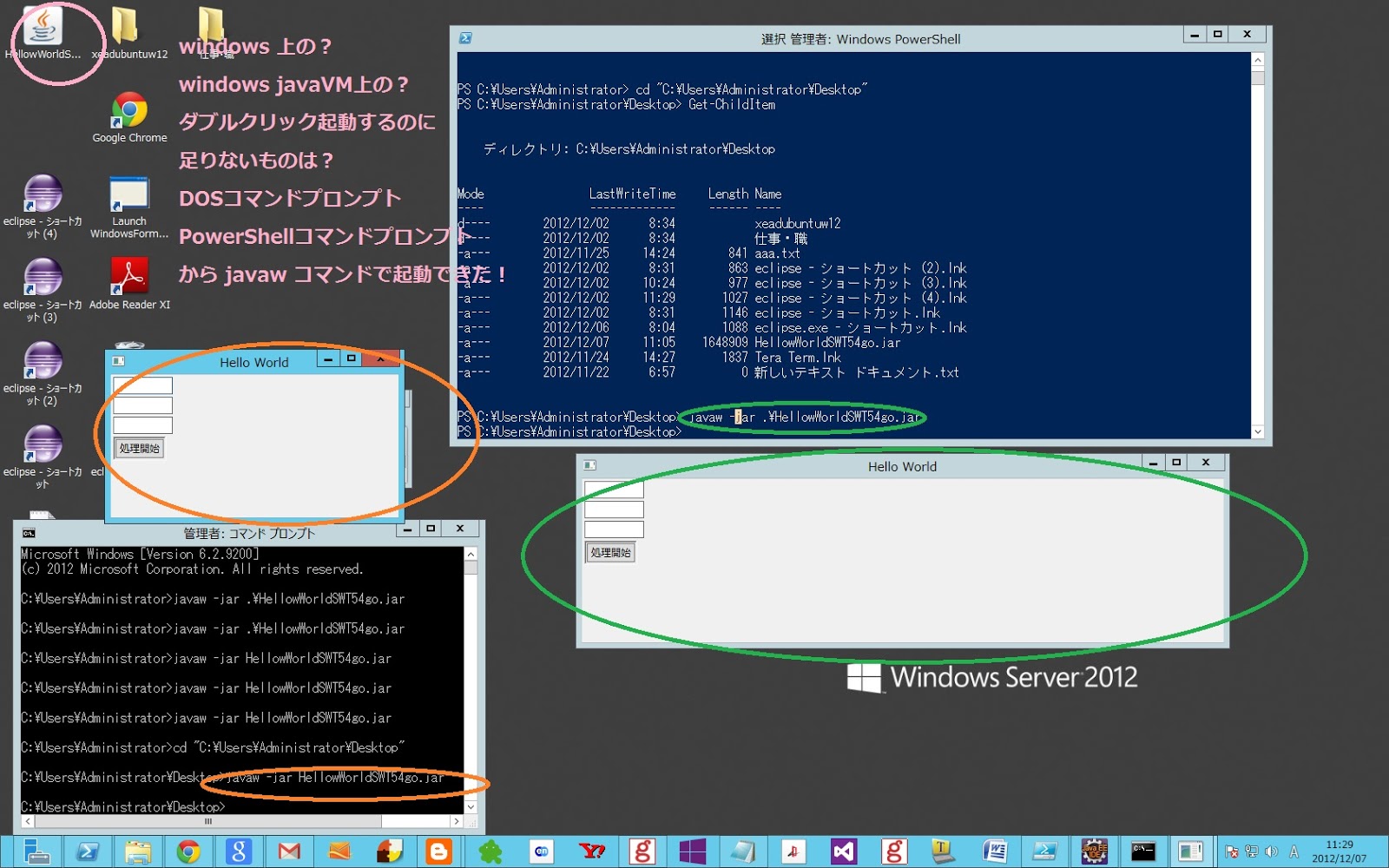Click aaa.txt row in PowerShell listing
1389x868 pixels.
[x=629, y=253]
